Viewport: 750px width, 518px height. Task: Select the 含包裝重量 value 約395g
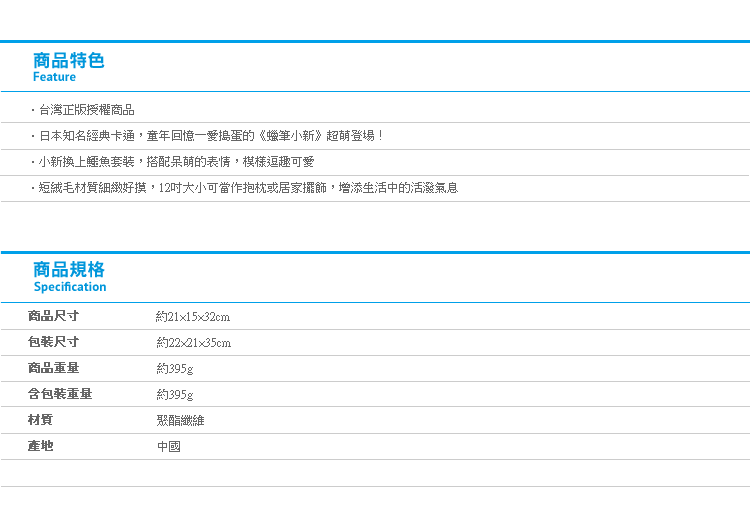click(x=175, y=395)
